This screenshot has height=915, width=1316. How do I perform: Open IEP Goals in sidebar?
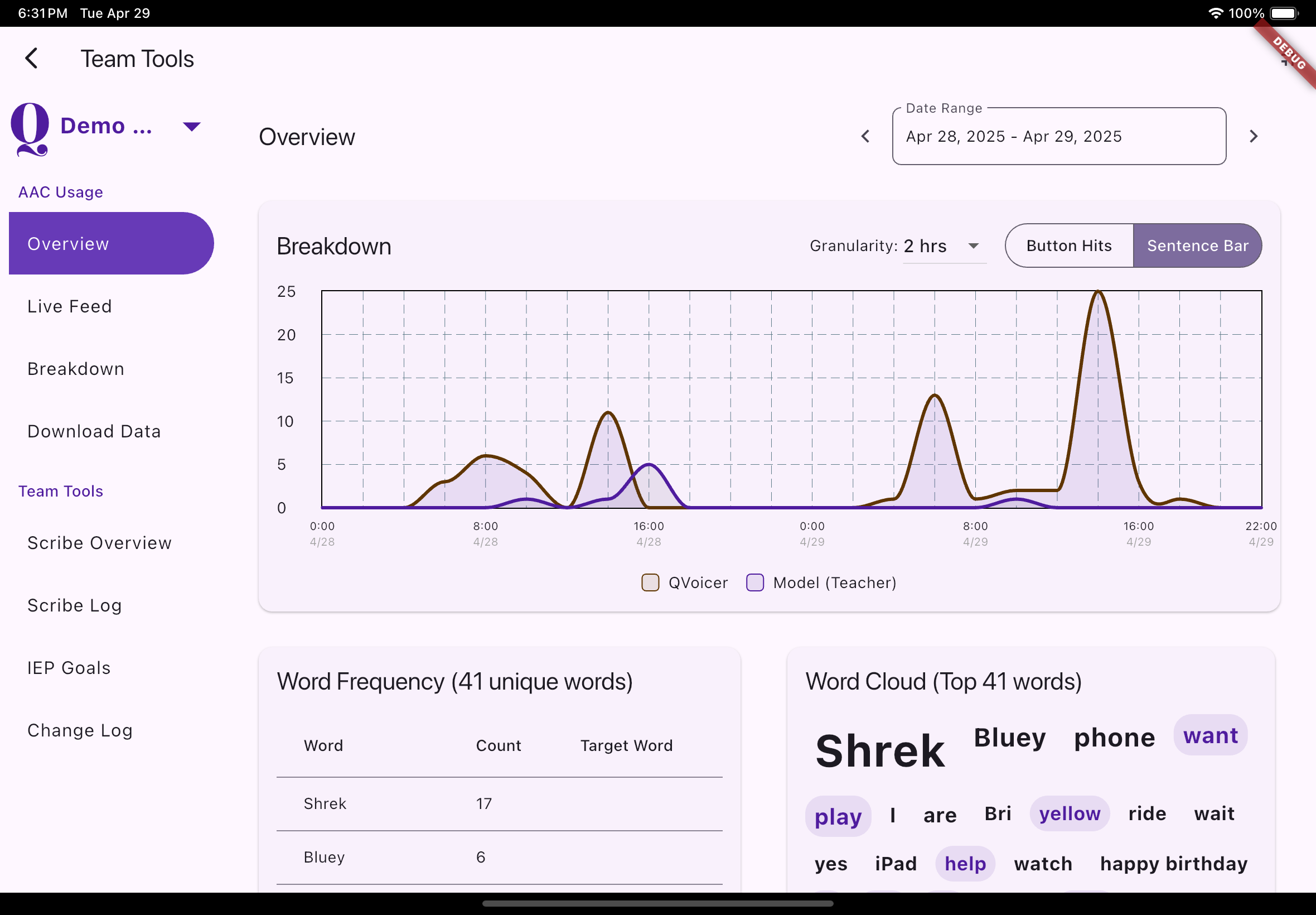coord(69,668)
